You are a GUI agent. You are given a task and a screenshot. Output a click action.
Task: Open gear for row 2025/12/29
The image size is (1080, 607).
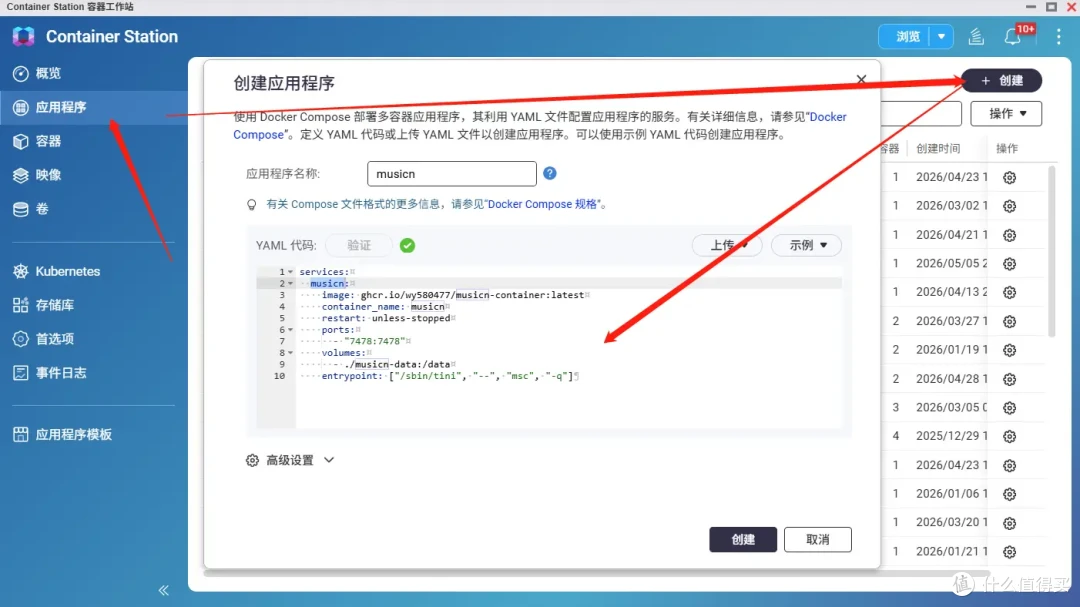click(x=1009, y=437)
